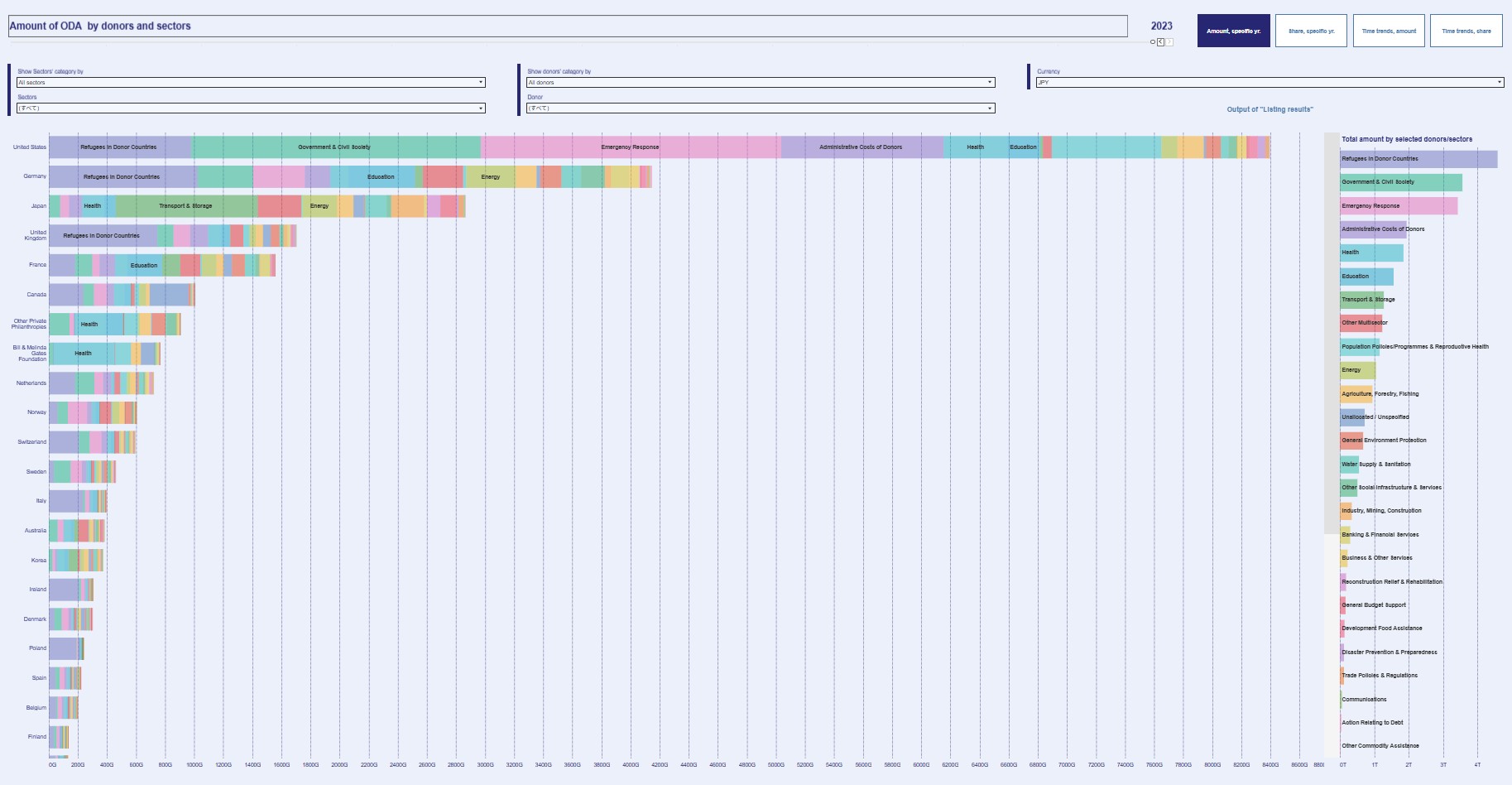This screenshot has height=785, width=1512.
Task: Select the Refugees in Donor Countries total bar
Action: coord(1418,159)
